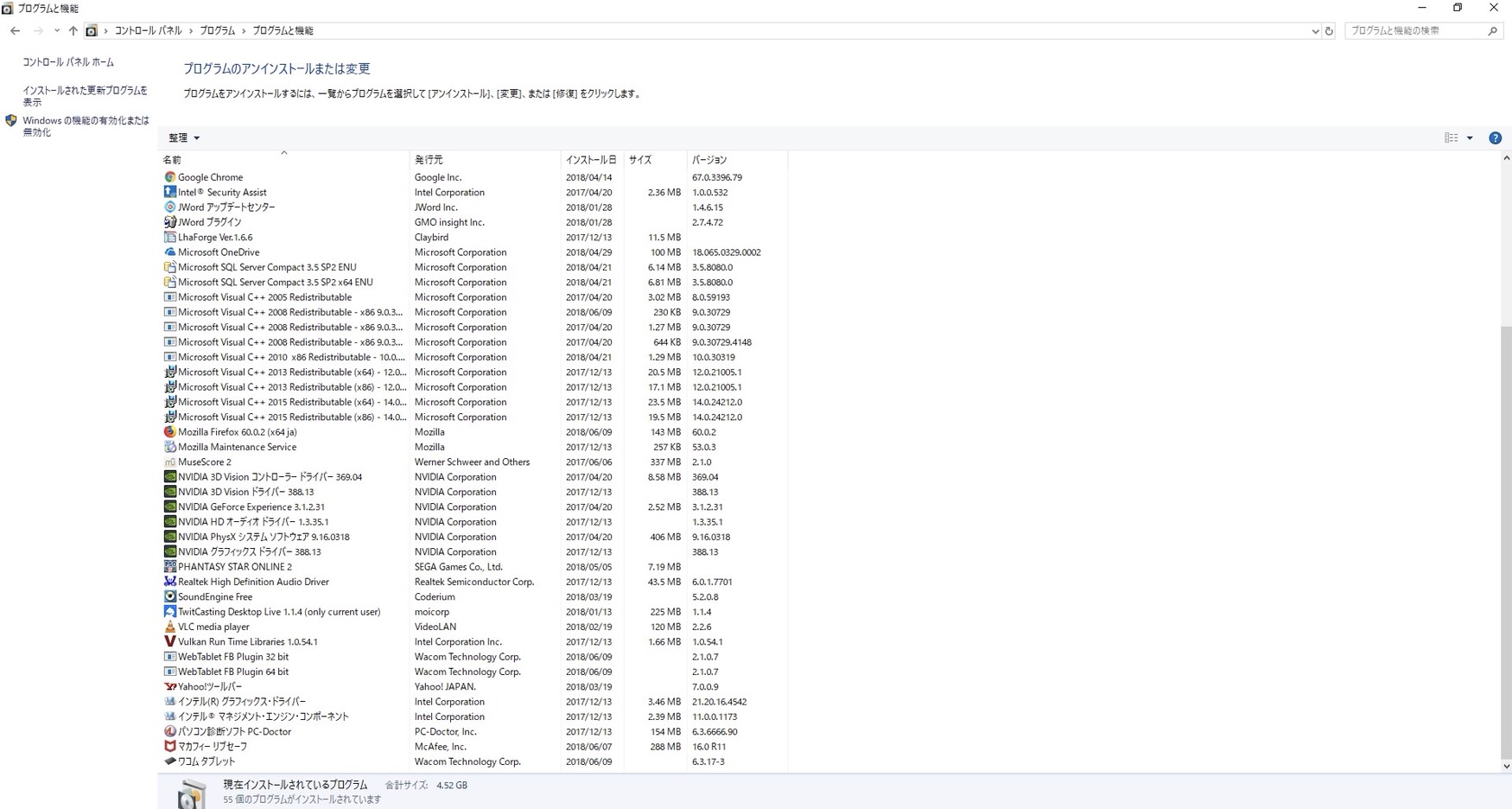Navigate to プログラム in the breadcrumb

[x=217, y=31]
